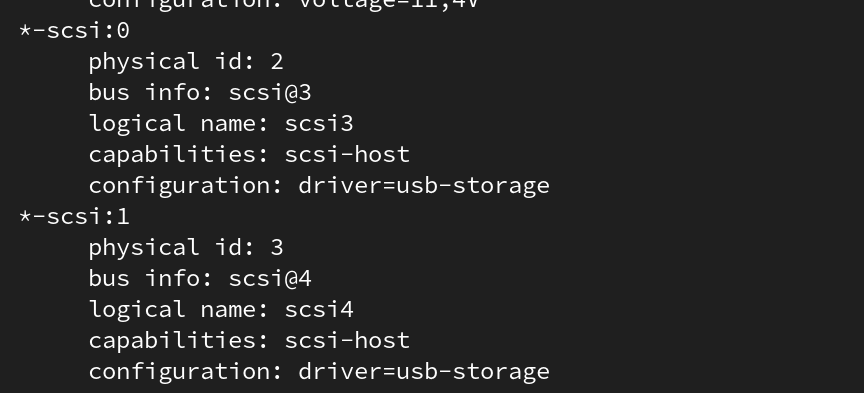Click the logical name value 'scsi4'
This screenshot has height=393, width=864.
click(x=319, y=309)
